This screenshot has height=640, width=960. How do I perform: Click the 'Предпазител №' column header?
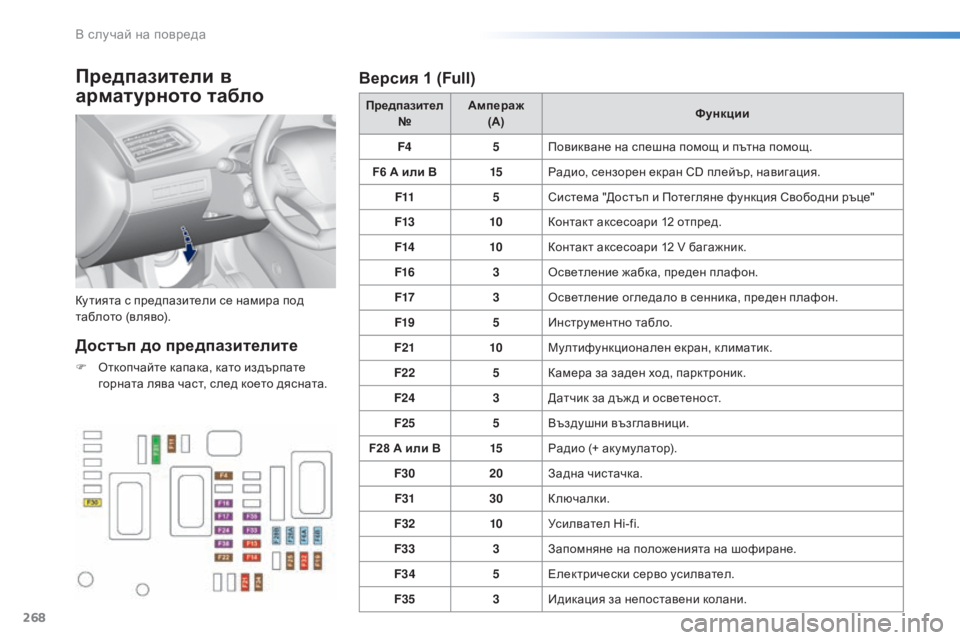tap(405, 113)
